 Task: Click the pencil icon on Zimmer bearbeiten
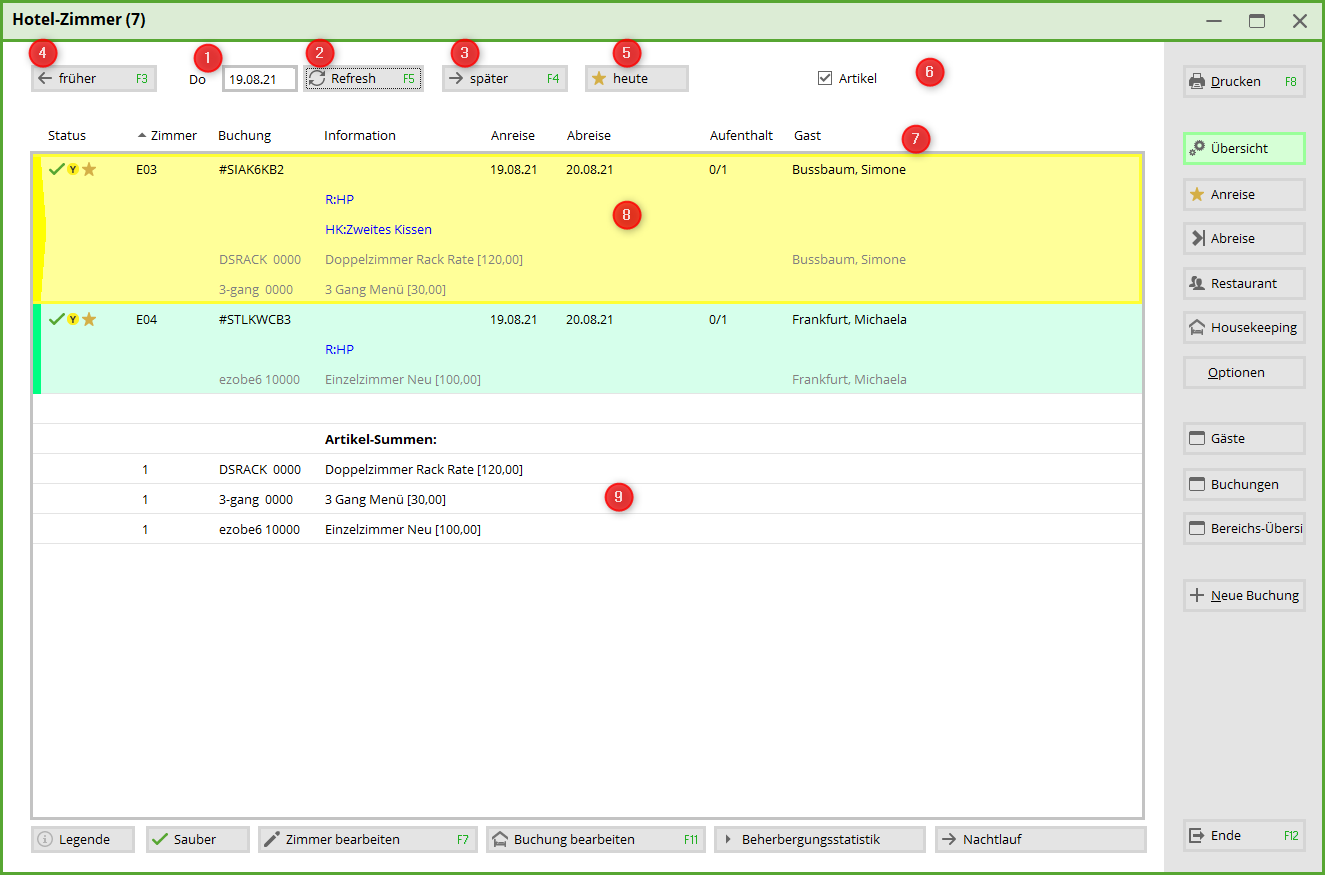pyautogui.click(x=271, y=840)
